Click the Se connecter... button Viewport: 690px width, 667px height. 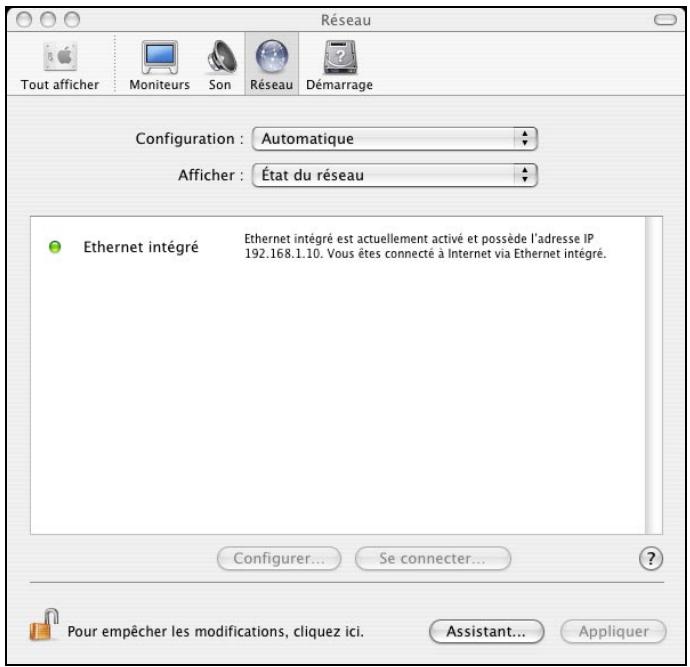point(433,559)
